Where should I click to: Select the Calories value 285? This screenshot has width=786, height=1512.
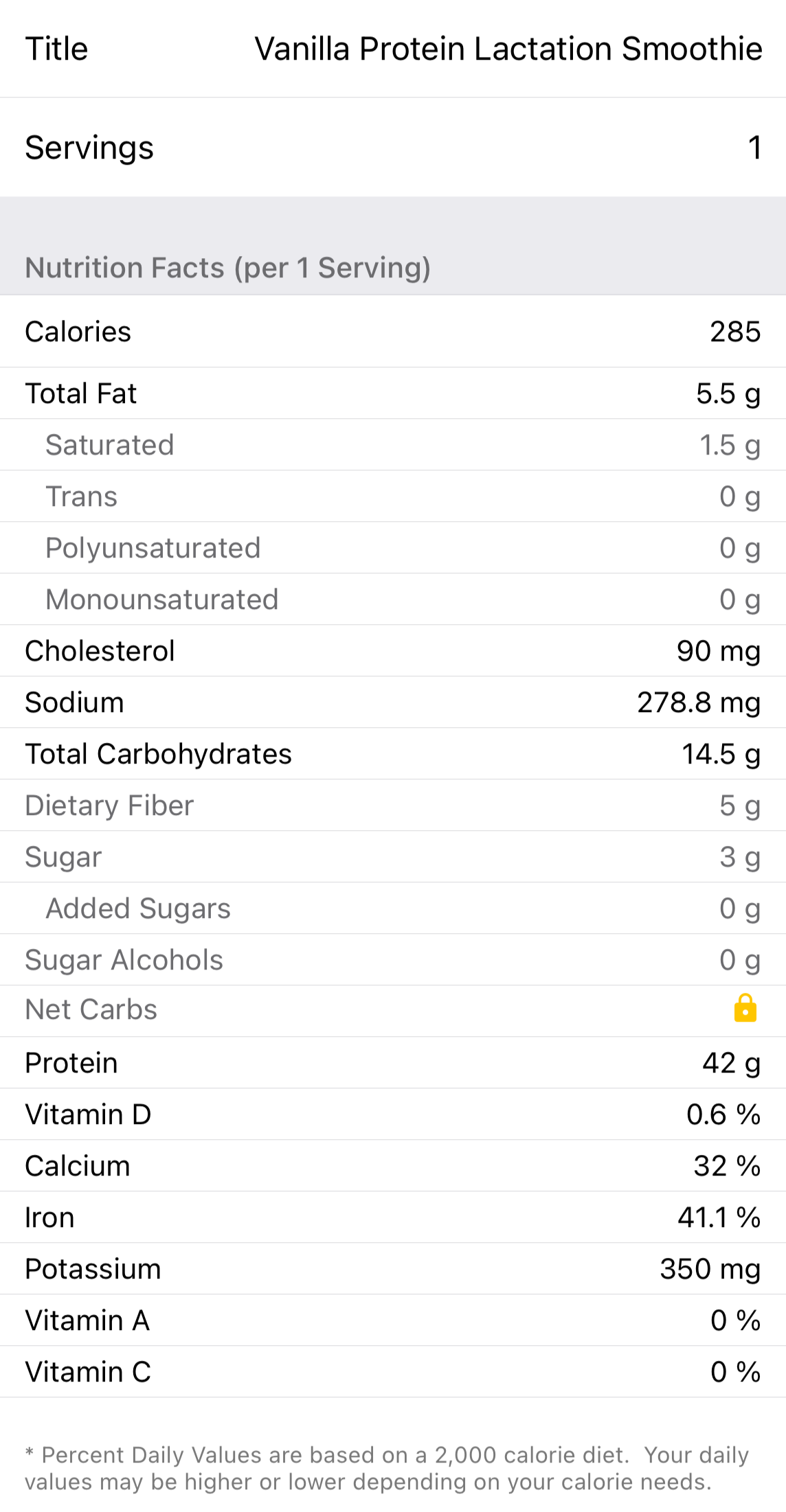pos(734,332)
